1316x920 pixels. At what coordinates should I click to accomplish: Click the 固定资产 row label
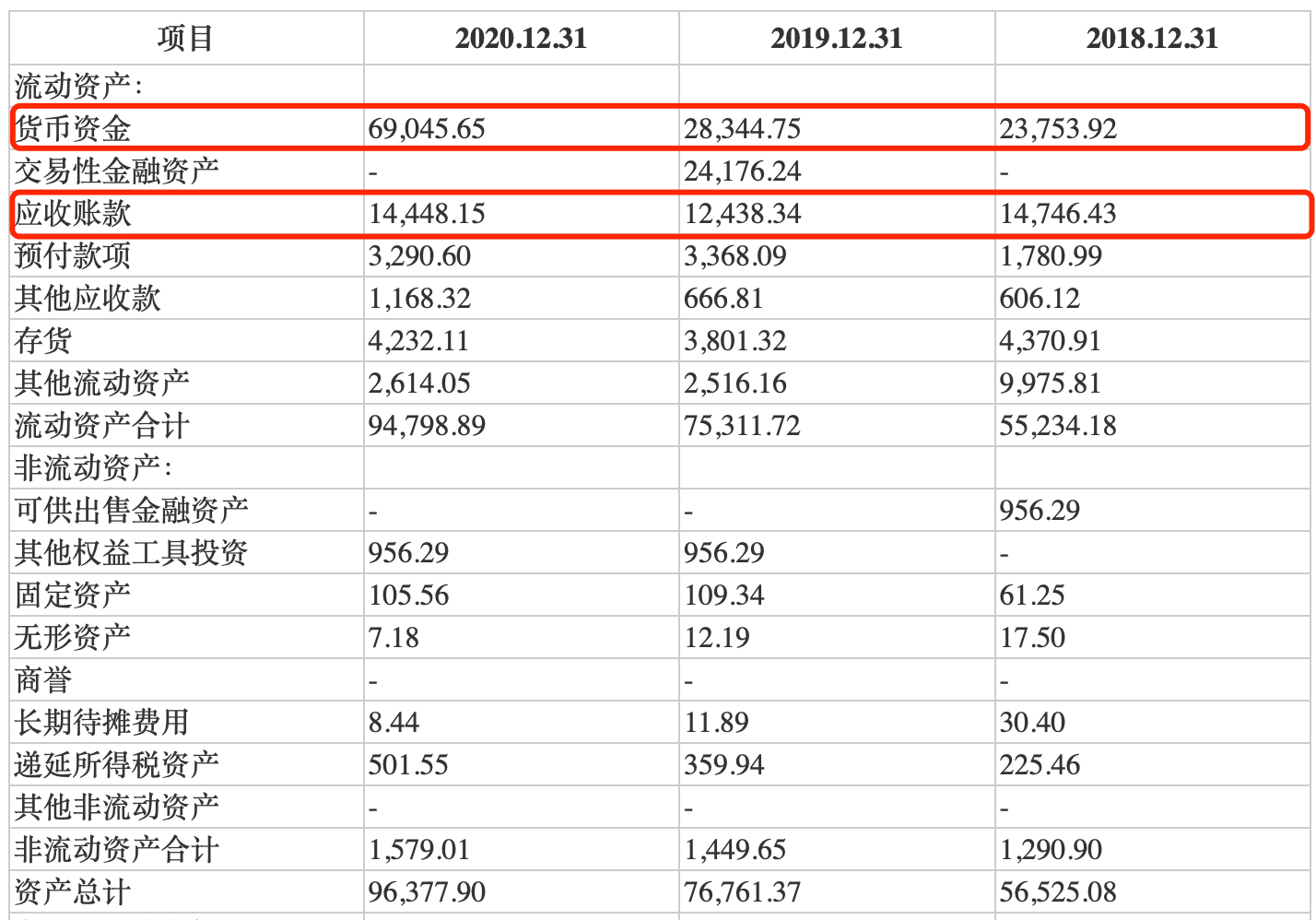click(x=73, y=595)
